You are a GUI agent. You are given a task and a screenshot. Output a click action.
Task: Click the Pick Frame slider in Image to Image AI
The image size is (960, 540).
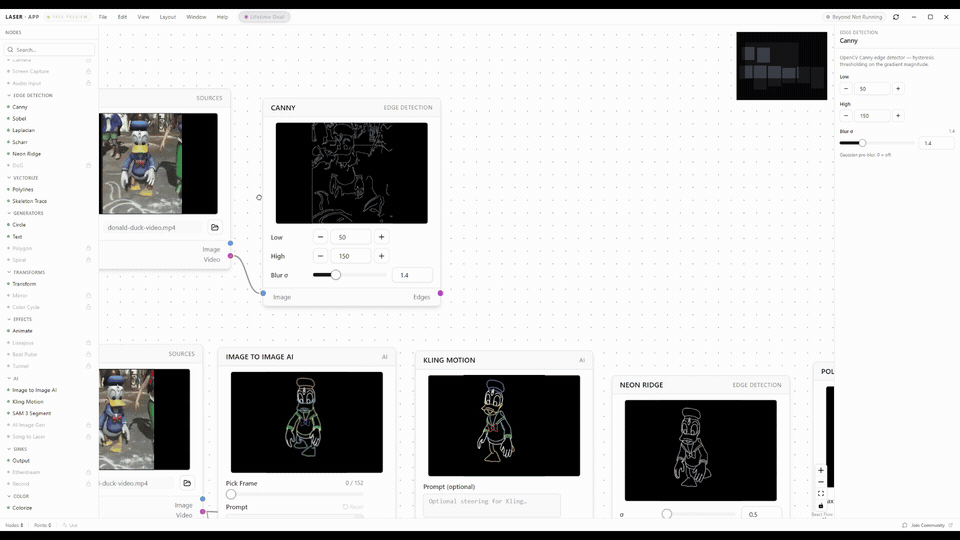click(294, 494)
